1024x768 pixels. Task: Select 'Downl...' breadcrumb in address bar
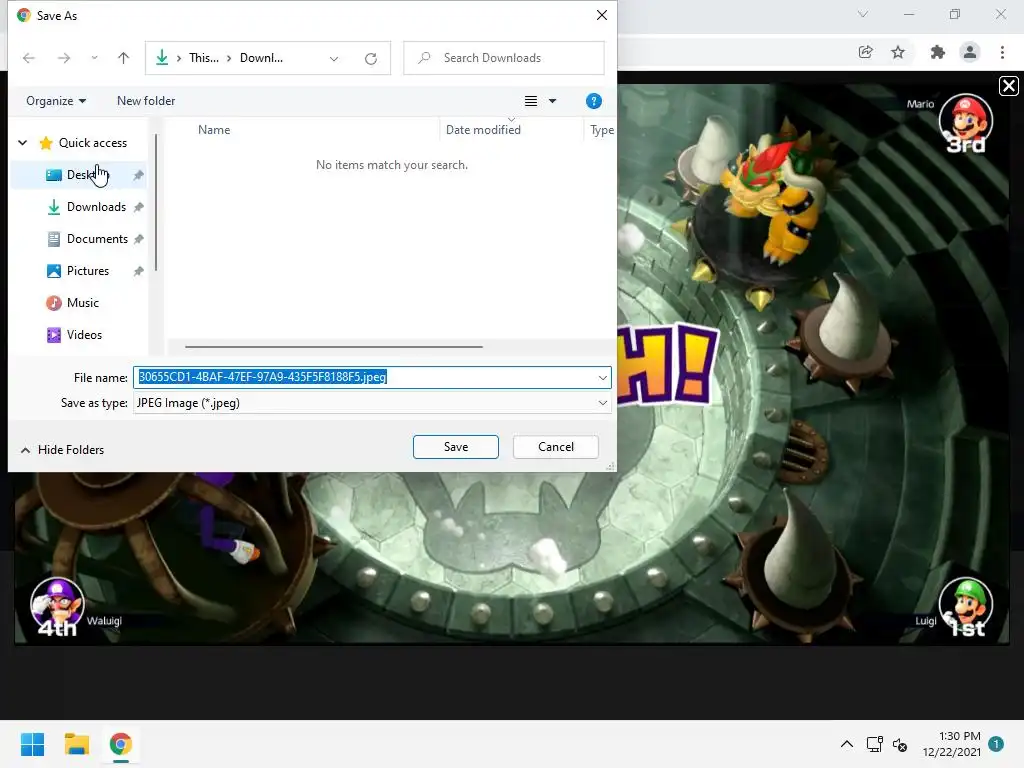(261, 58)
